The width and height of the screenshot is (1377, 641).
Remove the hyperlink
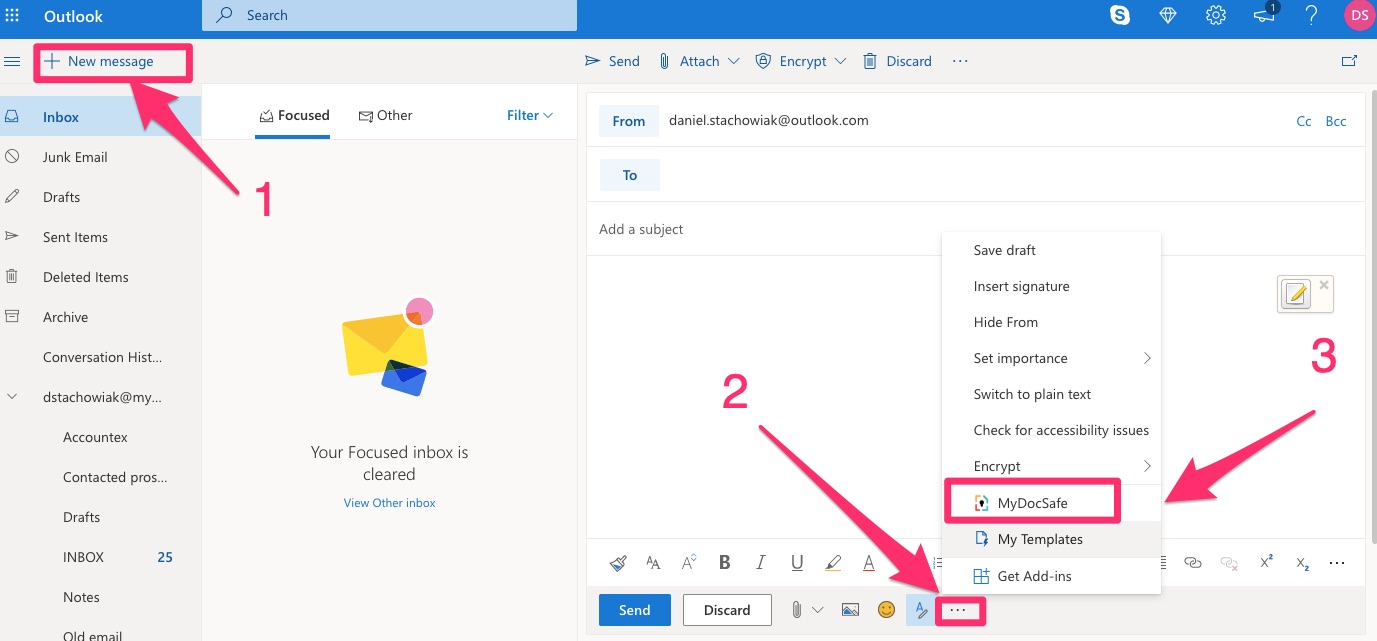tap(1229, 563)
